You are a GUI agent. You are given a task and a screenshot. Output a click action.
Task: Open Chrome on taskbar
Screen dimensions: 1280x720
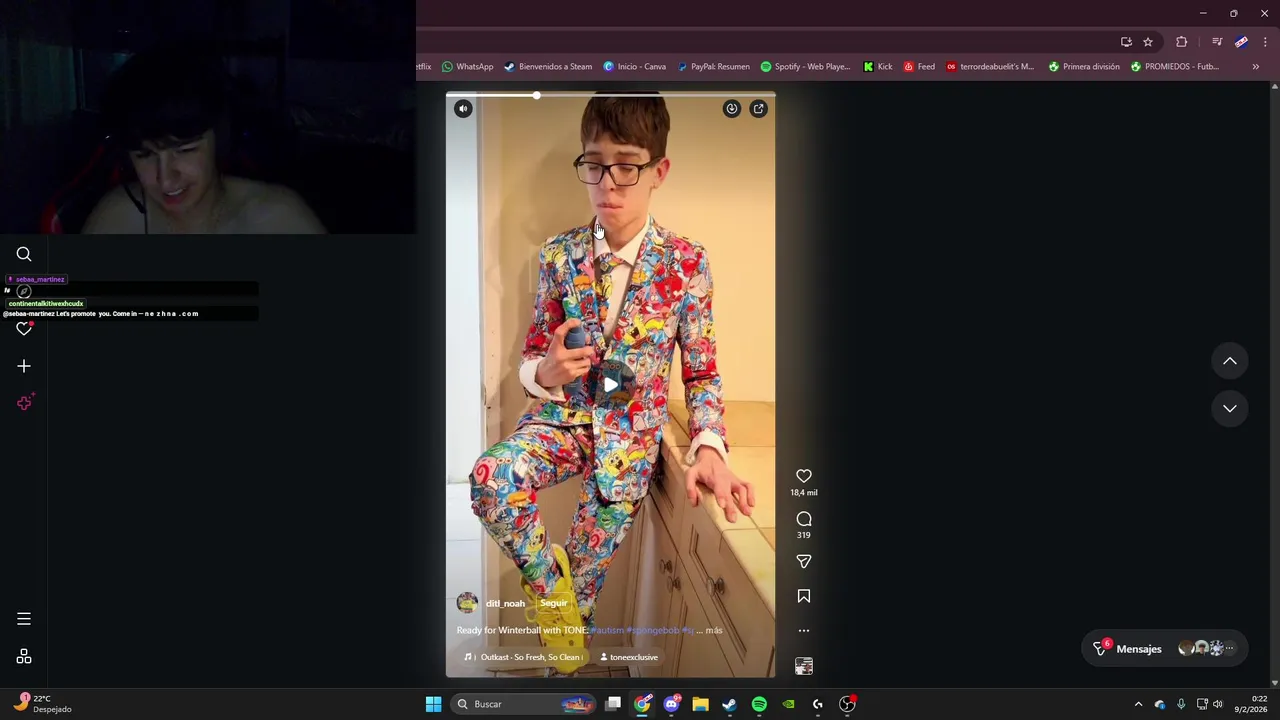pyautogui.click(x=642, y=704)
